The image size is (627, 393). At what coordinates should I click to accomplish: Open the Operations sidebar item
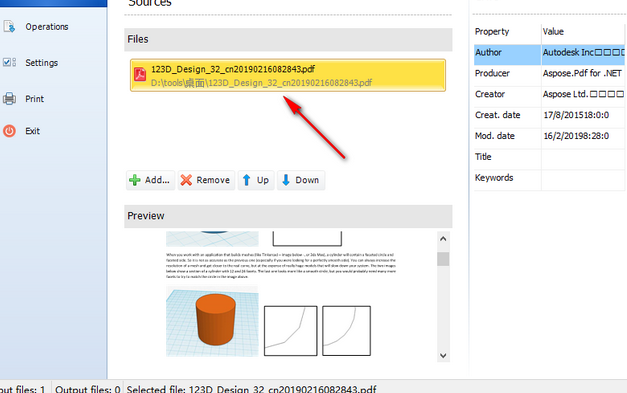[x=47, y=27]
